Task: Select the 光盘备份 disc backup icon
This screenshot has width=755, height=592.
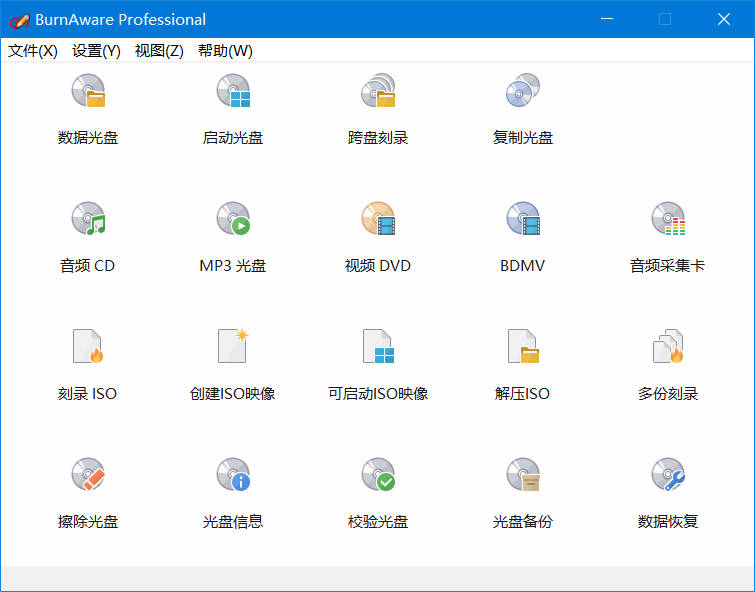Action: 523,474
